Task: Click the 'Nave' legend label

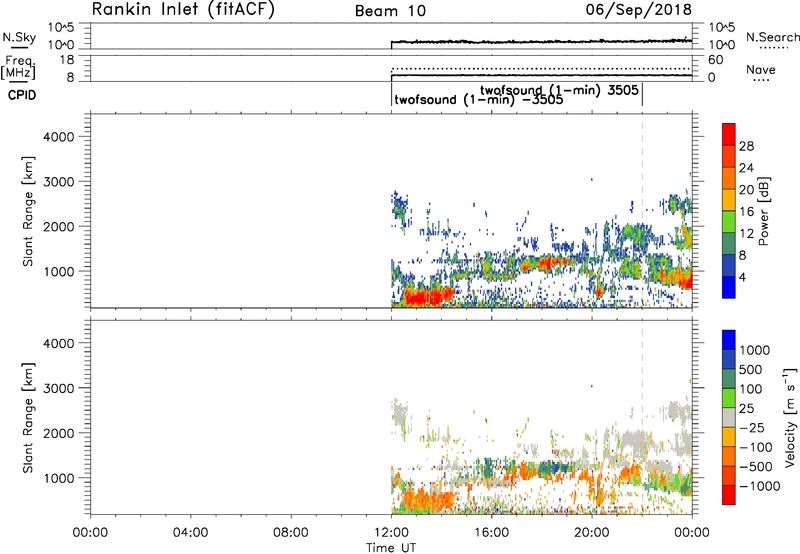Action: click(x=760, y=70)
